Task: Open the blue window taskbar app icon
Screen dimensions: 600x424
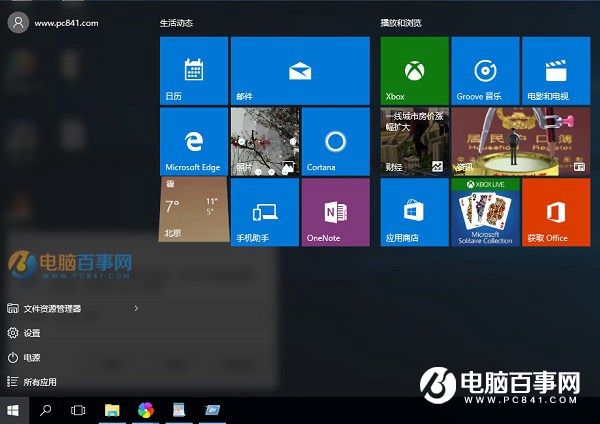Action: pyautogui.click(x=212, y=411)
